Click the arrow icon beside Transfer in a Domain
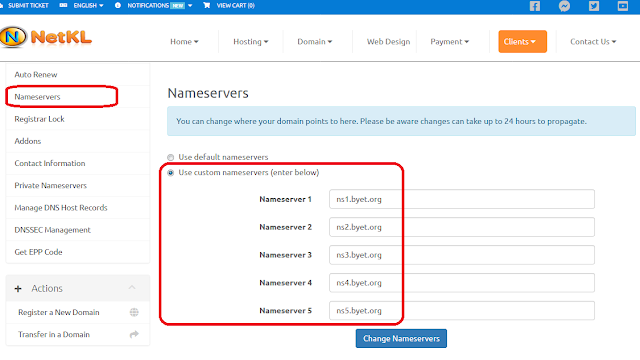 (x=134, y=335)
